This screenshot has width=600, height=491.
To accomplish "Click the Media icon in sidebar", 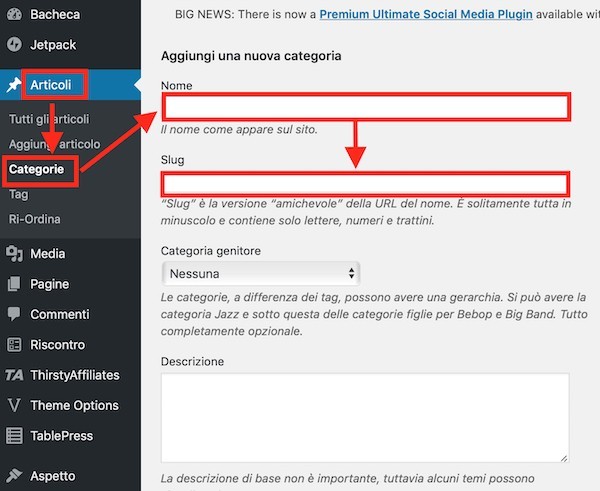I will coord(15,253).
